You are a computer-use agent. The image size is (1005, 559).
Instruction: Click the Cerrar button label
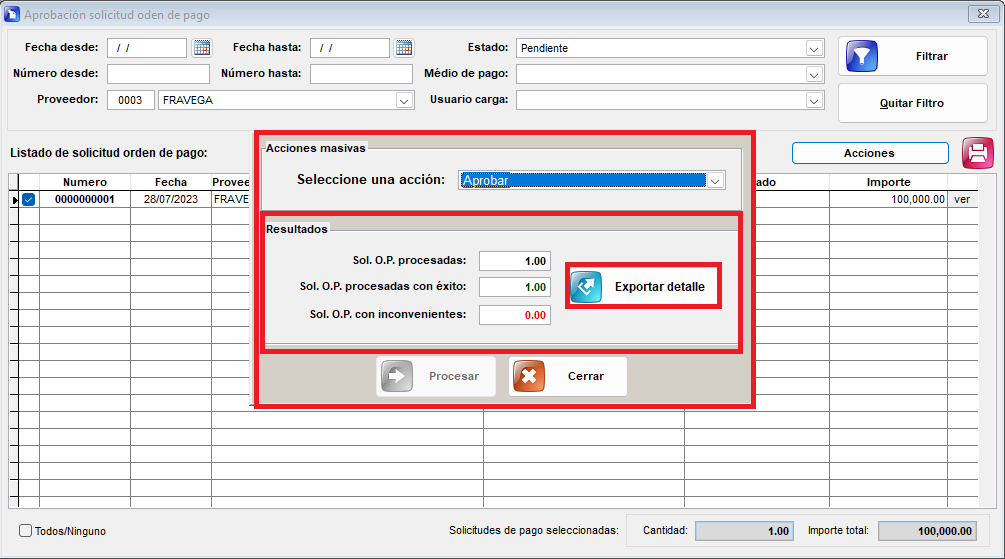click(x=586, y=376)
